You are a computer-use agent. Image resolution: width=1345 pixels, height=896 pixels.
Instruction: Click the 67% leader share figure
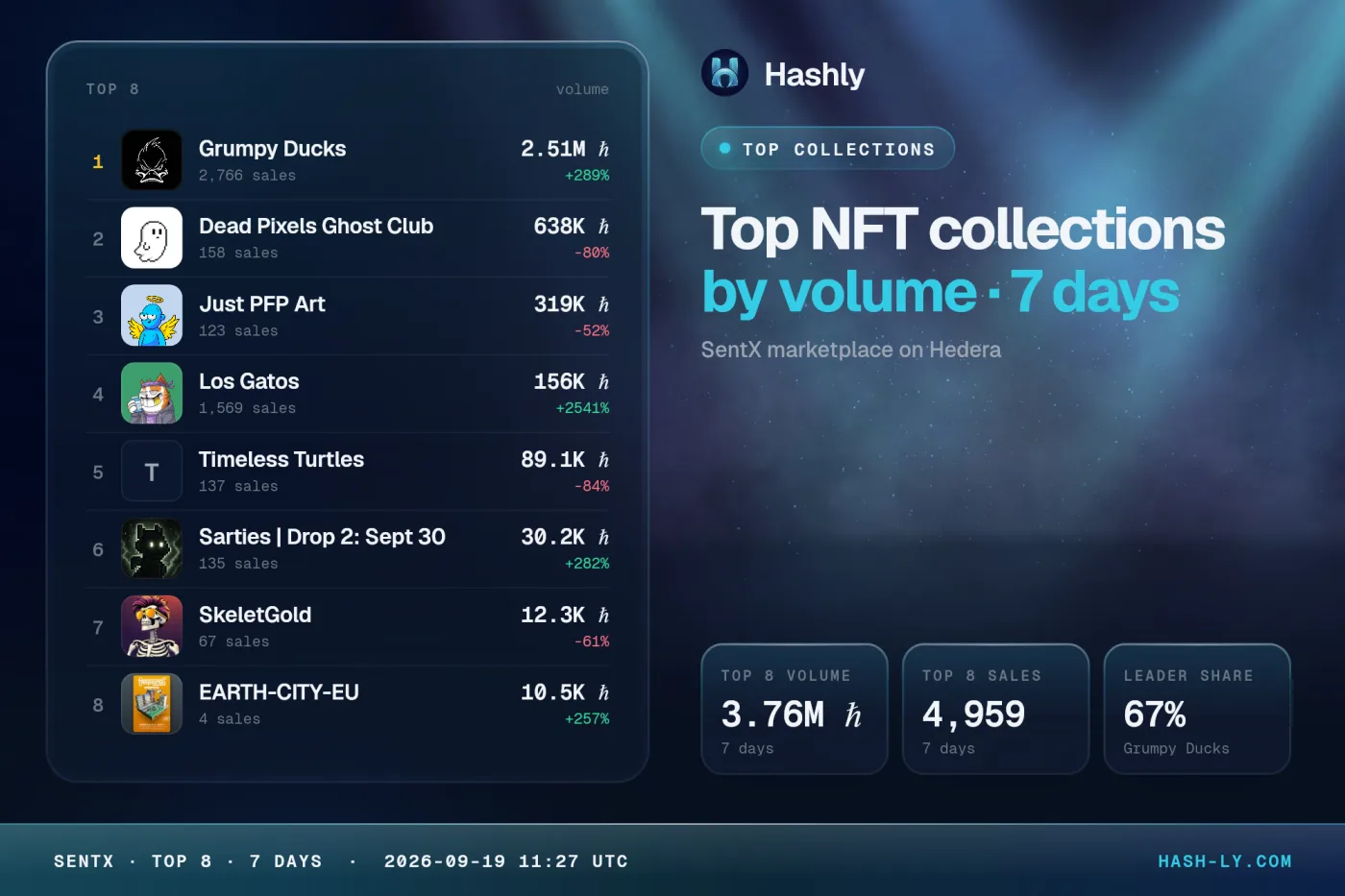[x=1155, y=714]
